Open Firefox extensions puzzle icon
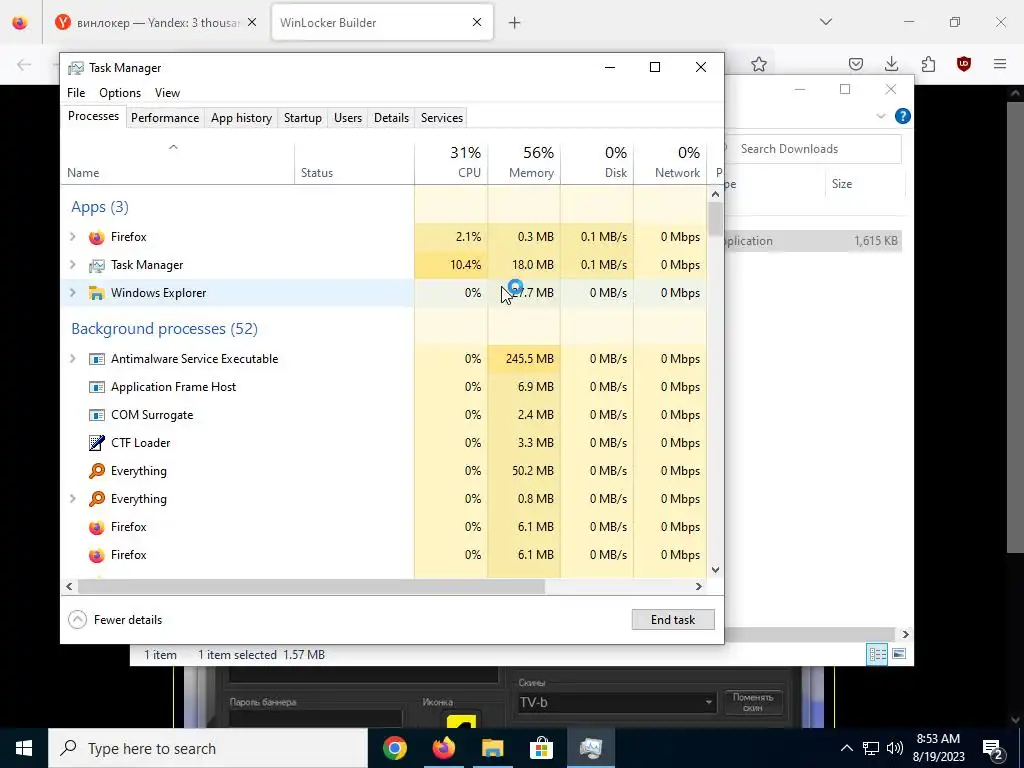 [928, 64]
